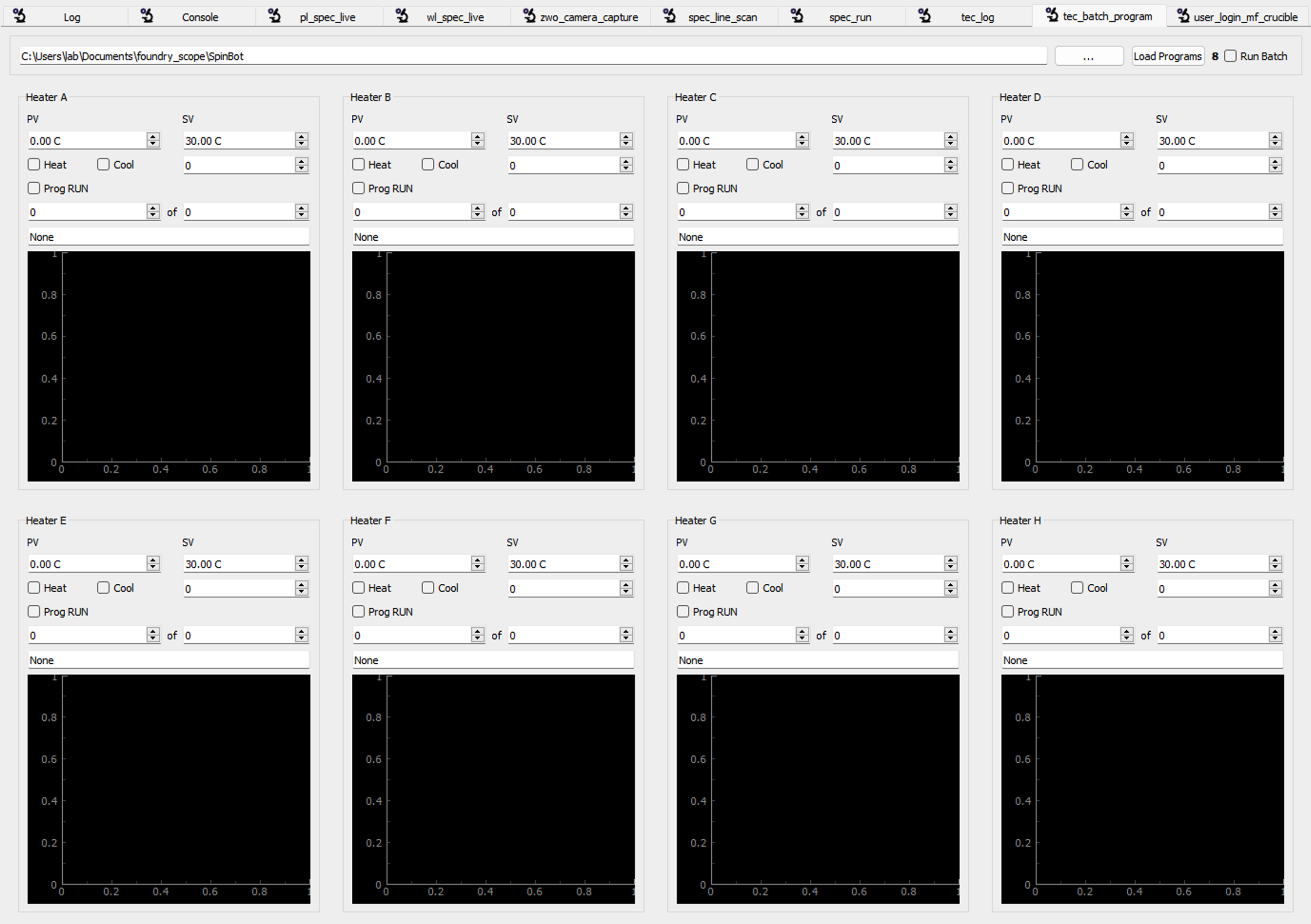Click Heater D program name field showing None
Viewport: 1311px width, 924px height.
1142,237
